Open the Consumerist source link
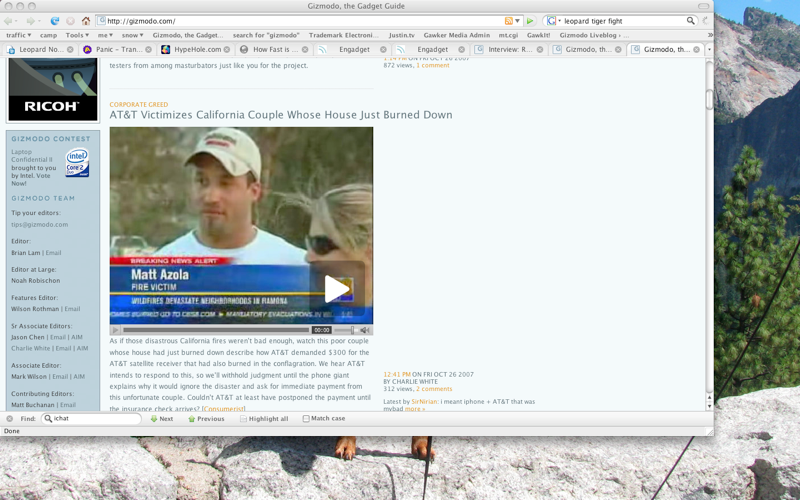The width and height of the screenshot is (800, 500). tap(223, 409)
